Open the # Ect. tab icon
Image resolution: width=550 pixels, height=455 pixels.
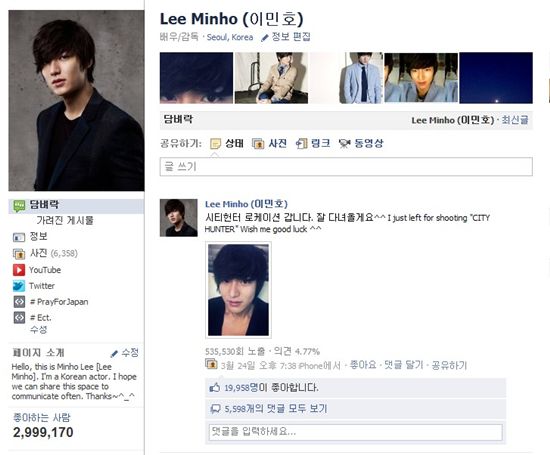point(19,317)
